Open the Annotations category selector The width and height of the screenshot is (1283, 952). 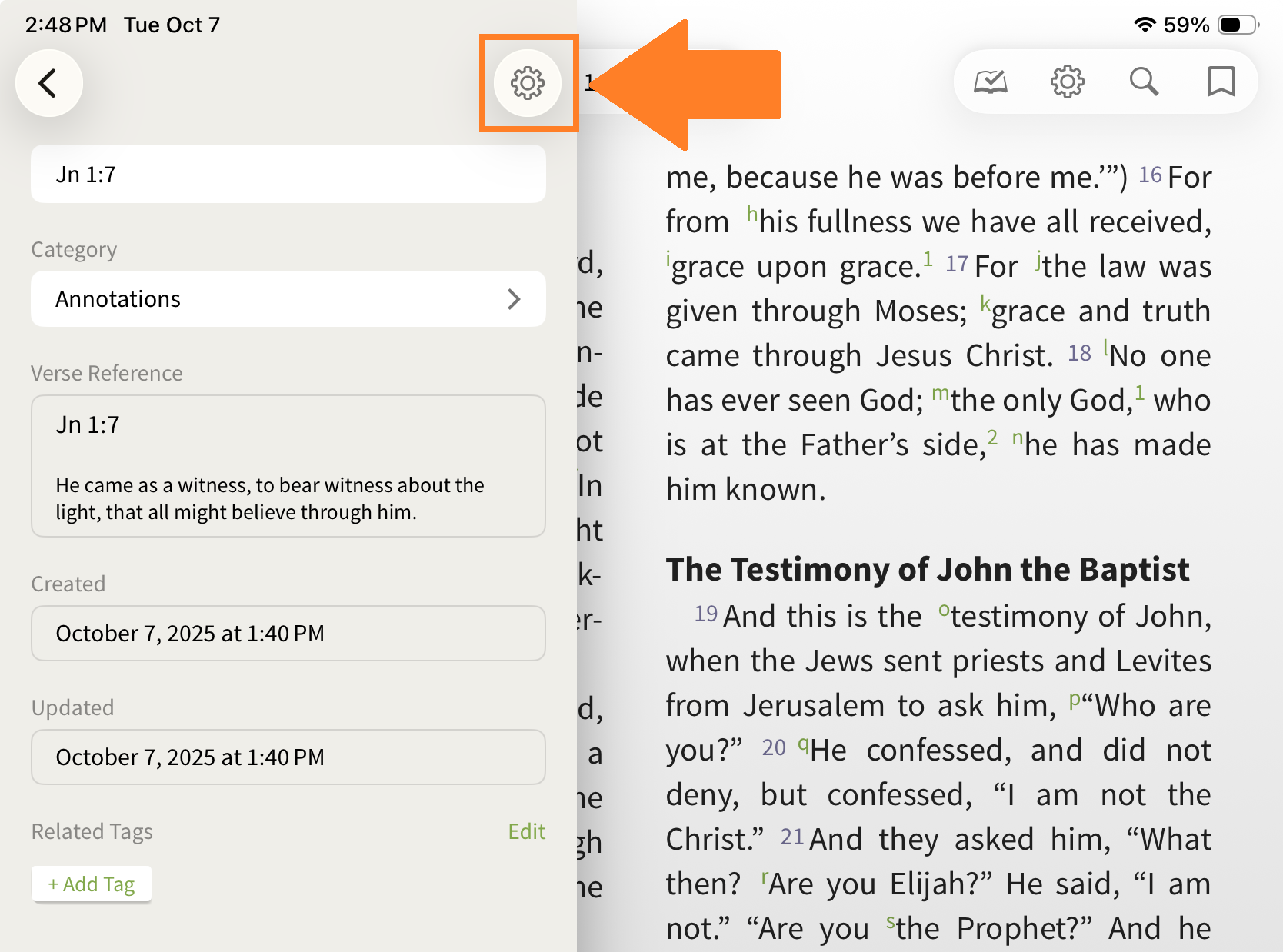coord(288,299)
